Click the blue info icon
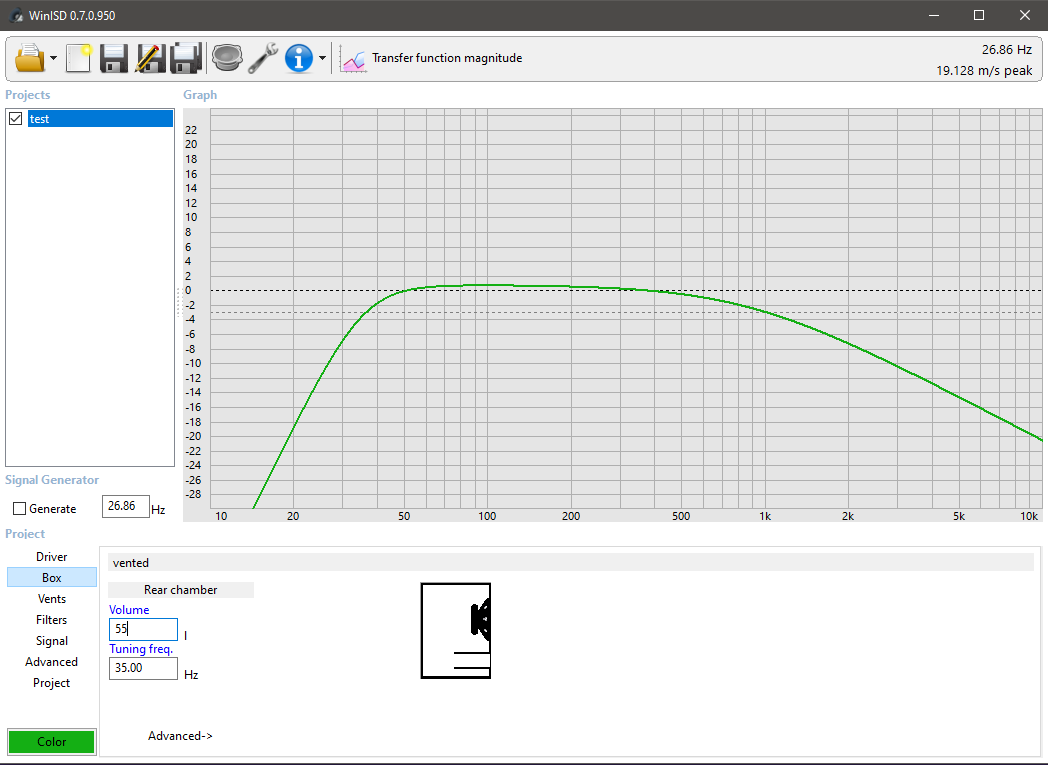The width and height of the screenshot is (1048, 765). click(x=299, y=58)
